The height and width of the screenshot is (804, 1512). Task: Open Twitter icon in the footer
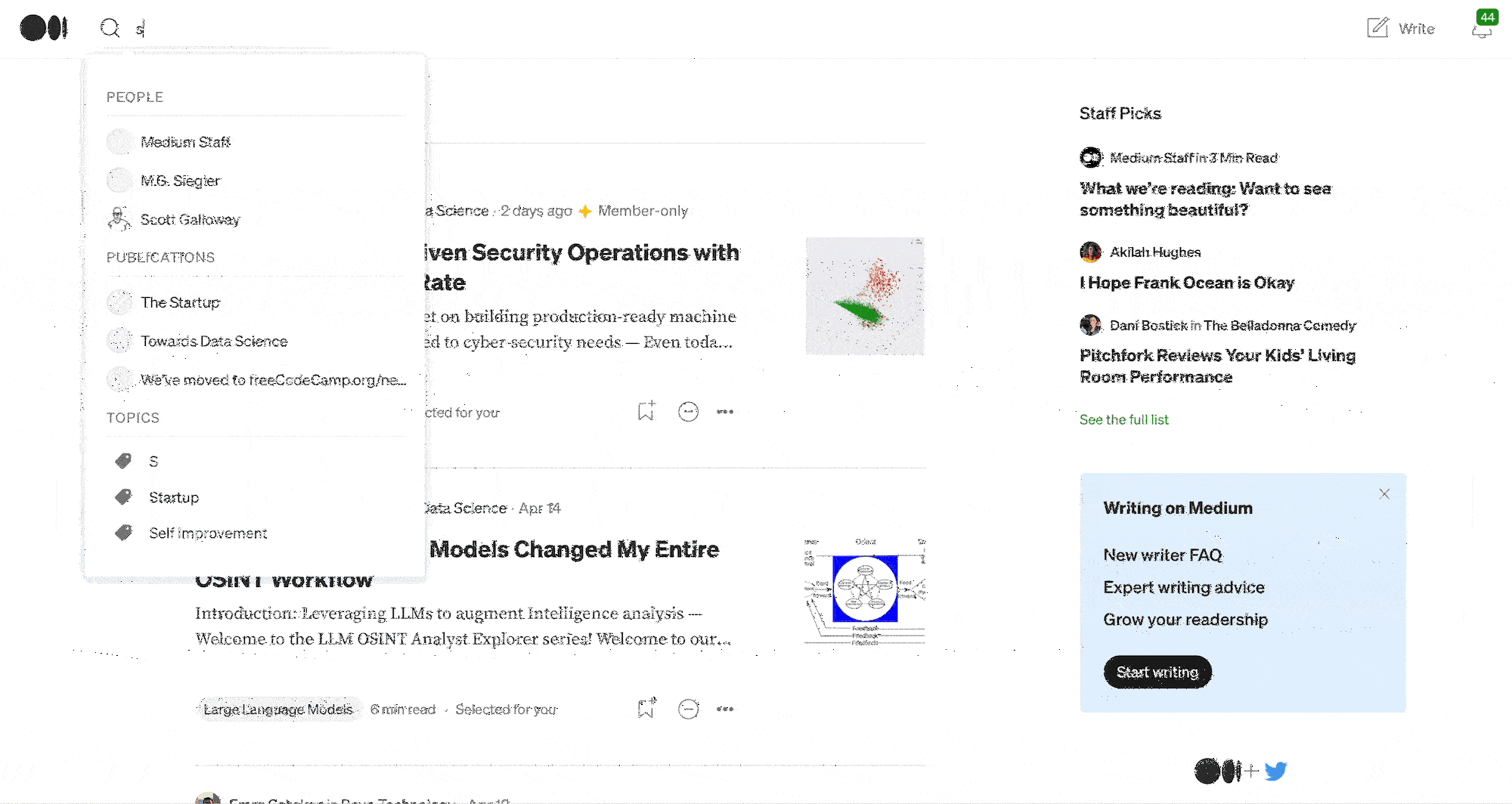tap(1276, 771)
